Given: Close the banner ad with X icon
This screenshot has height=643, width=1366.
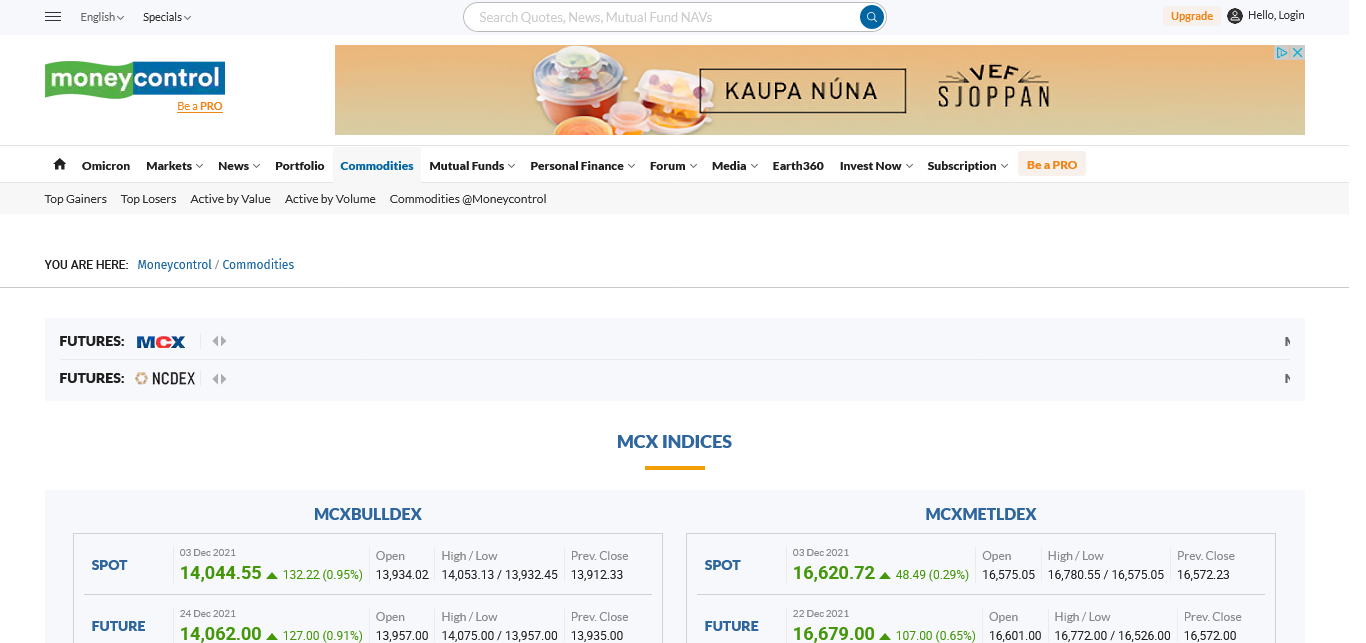Looking at the screenshot, I should pos(1297,53).
